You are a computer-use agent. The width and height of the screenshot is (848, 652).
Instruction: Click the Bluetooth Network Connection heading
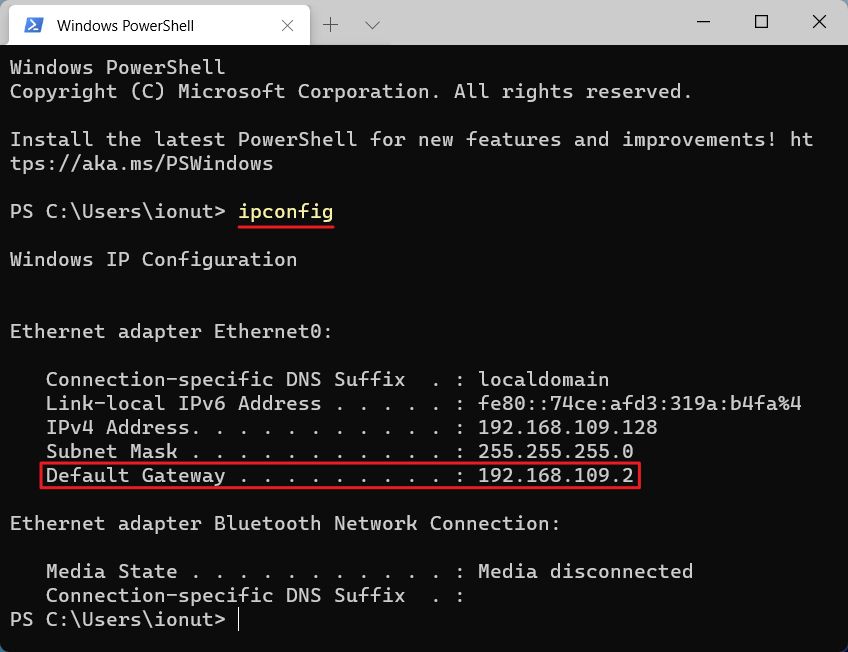285,523
